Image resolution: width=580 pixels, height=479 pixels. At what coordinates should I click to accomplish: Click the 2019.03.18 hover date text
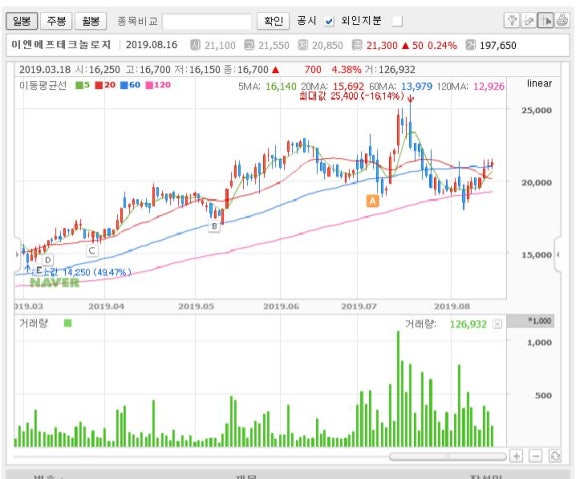click(45, 70)
